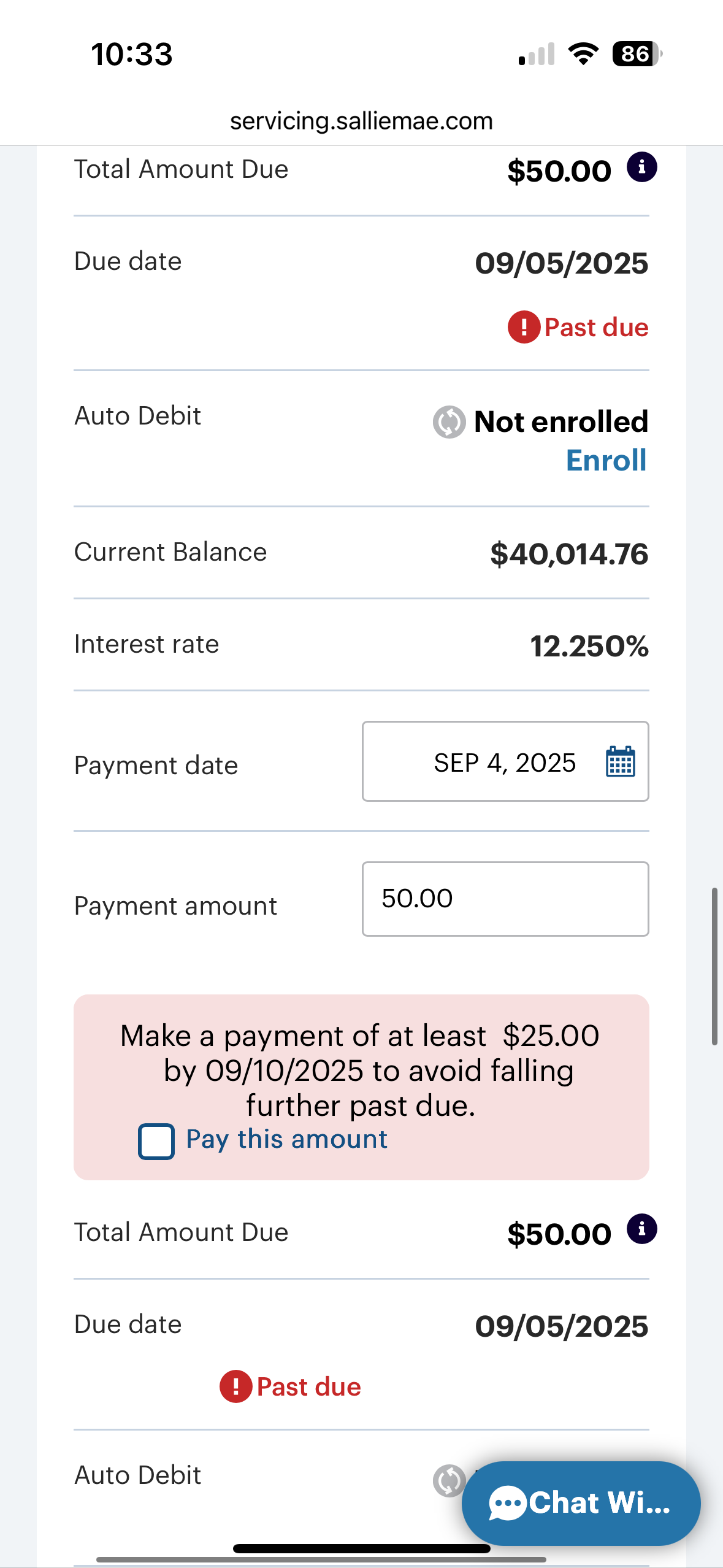Tap the Auto Debit not-enrolled sync icon
The height and width of the screenshot is (1568, 723).
coord(449,422)
